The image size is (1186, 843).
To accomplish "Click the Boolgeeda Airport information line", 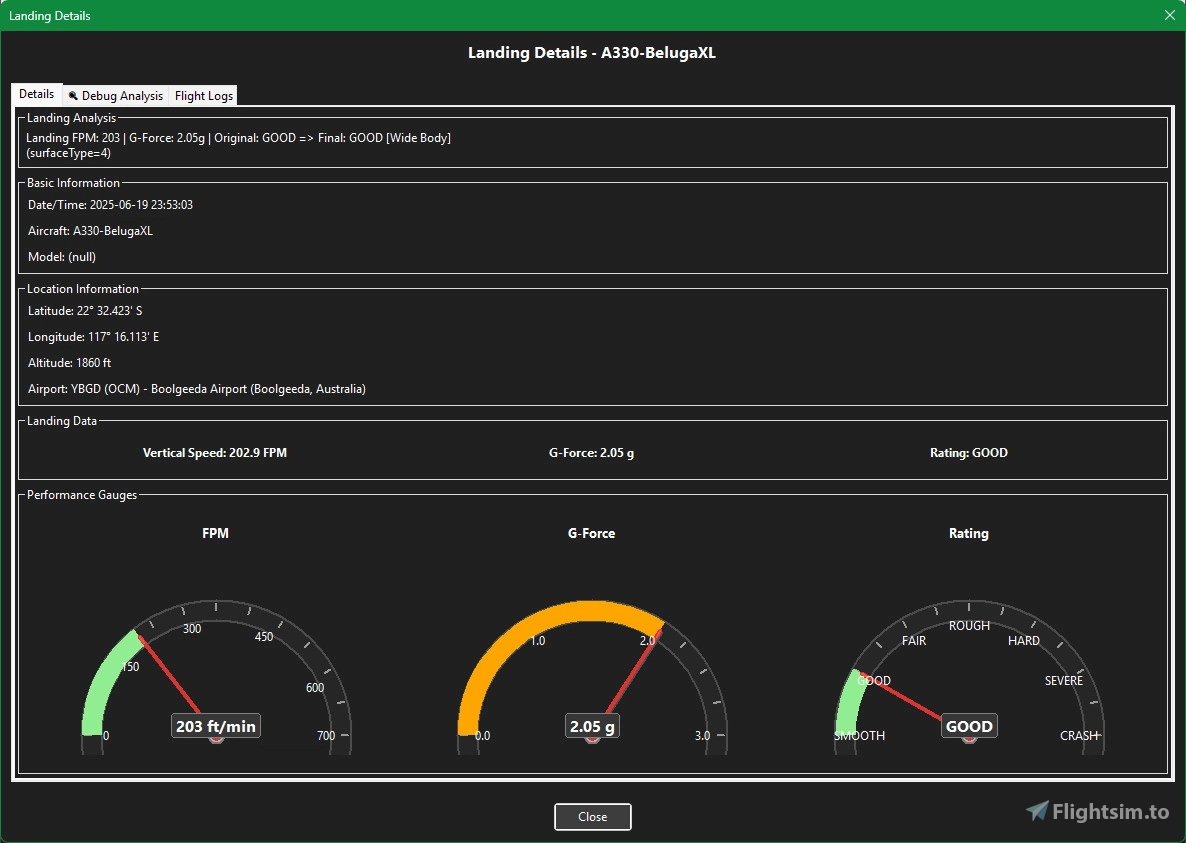I will 197,389.
